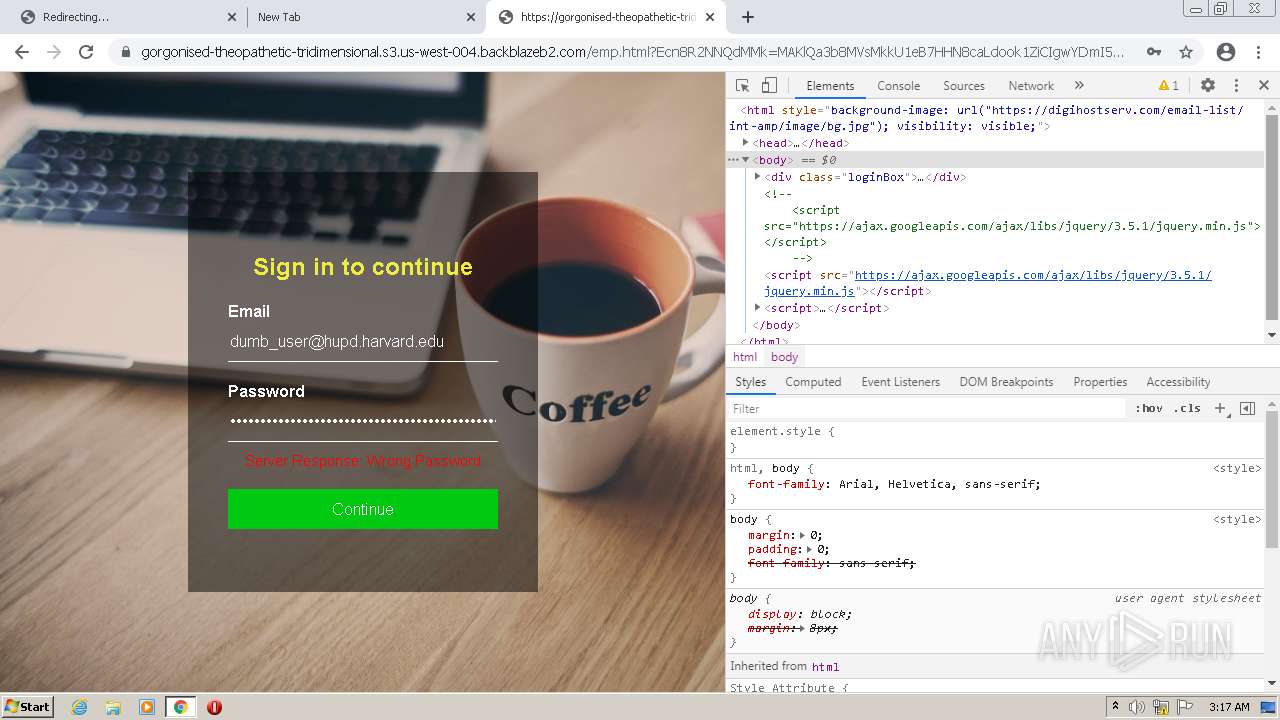Viewport: 1280px width, 720px height.
Task: Go back in browser history
Action: click(x=22, y=52)
